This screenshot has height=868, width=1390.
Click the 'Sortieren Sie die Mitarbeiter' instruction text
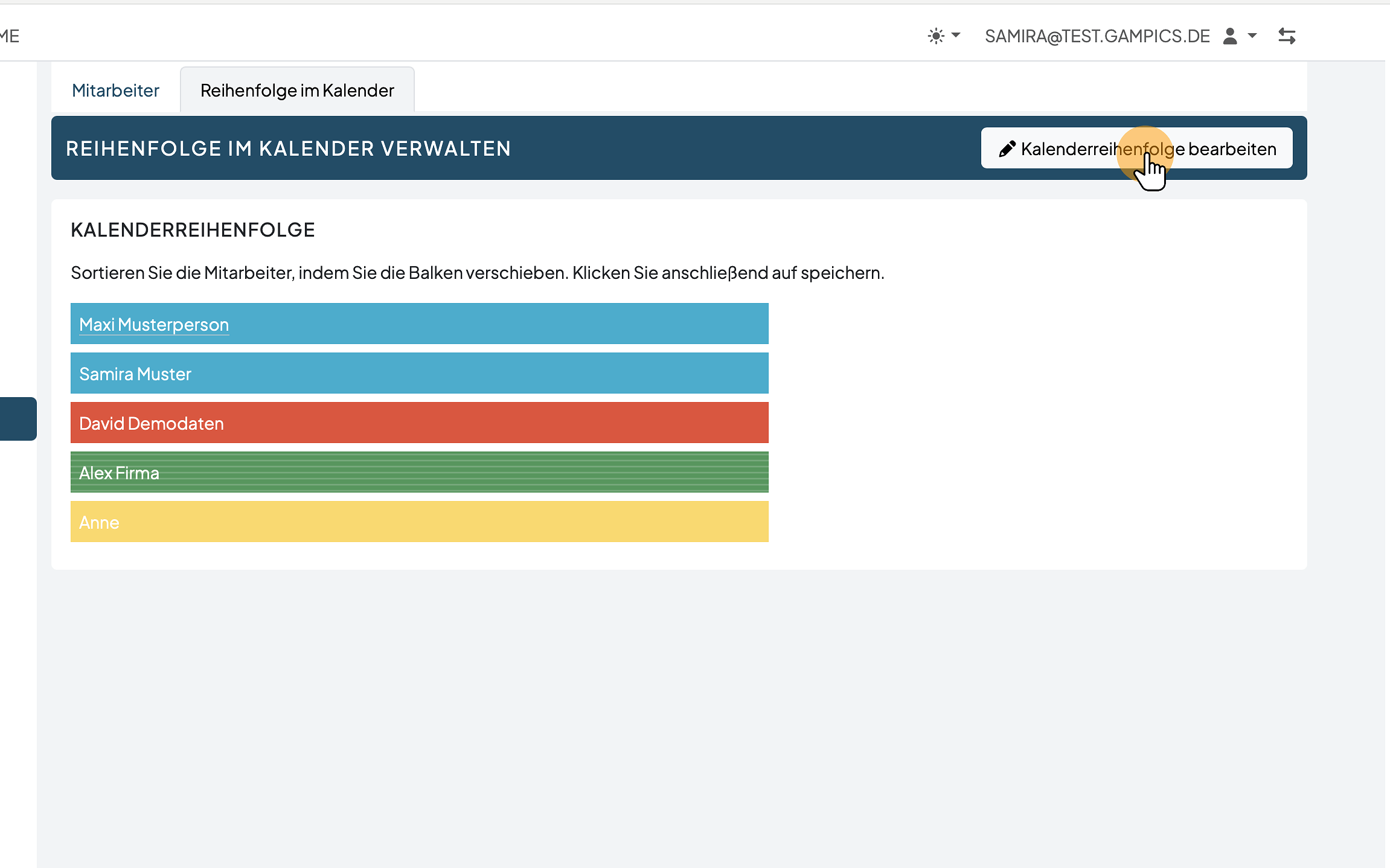point(477,273)
